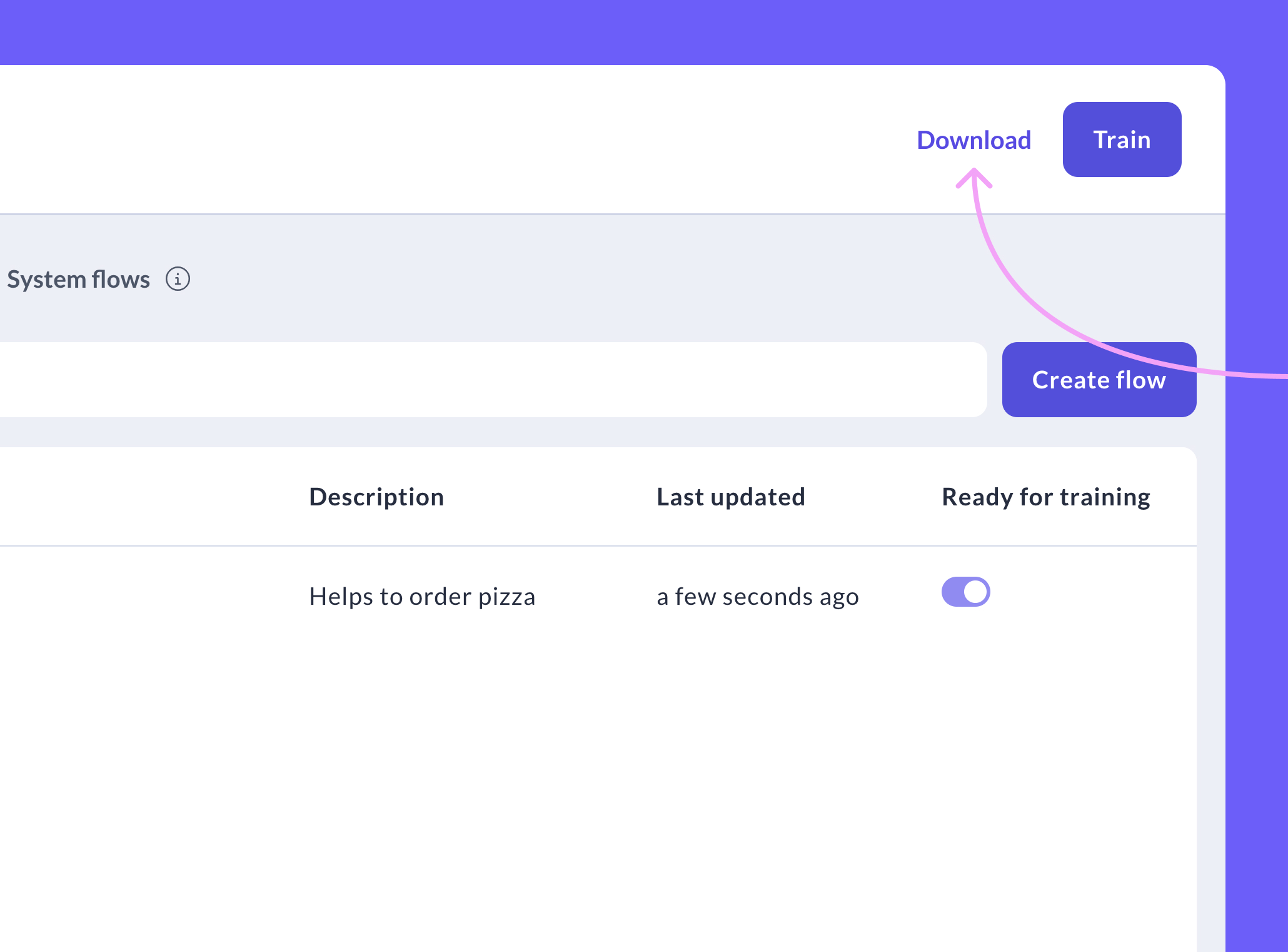Screen dimensions: 1288x952
Task: Click the Download link
Action: click(x=974, y=140)
